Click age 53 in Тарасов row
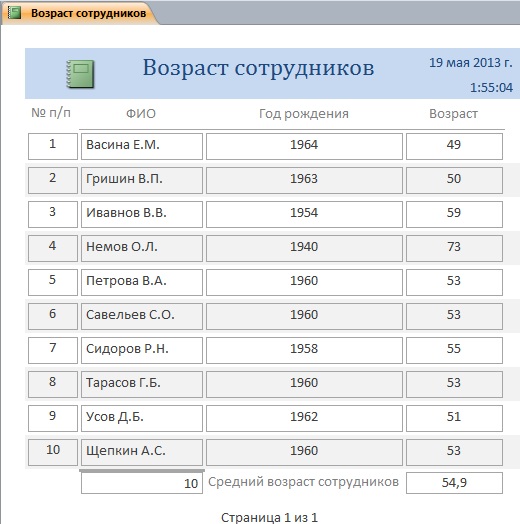The width and height of the screenshot is (520, 524). click(x=454, y=384)
